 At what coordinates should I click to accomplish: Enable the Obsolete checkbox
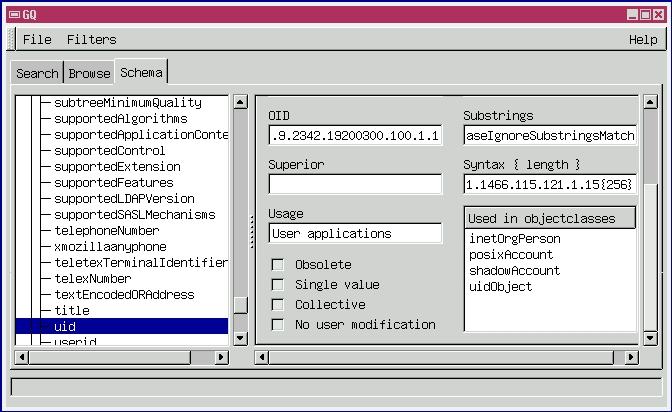pyautogui.click(x=278, y=265)
